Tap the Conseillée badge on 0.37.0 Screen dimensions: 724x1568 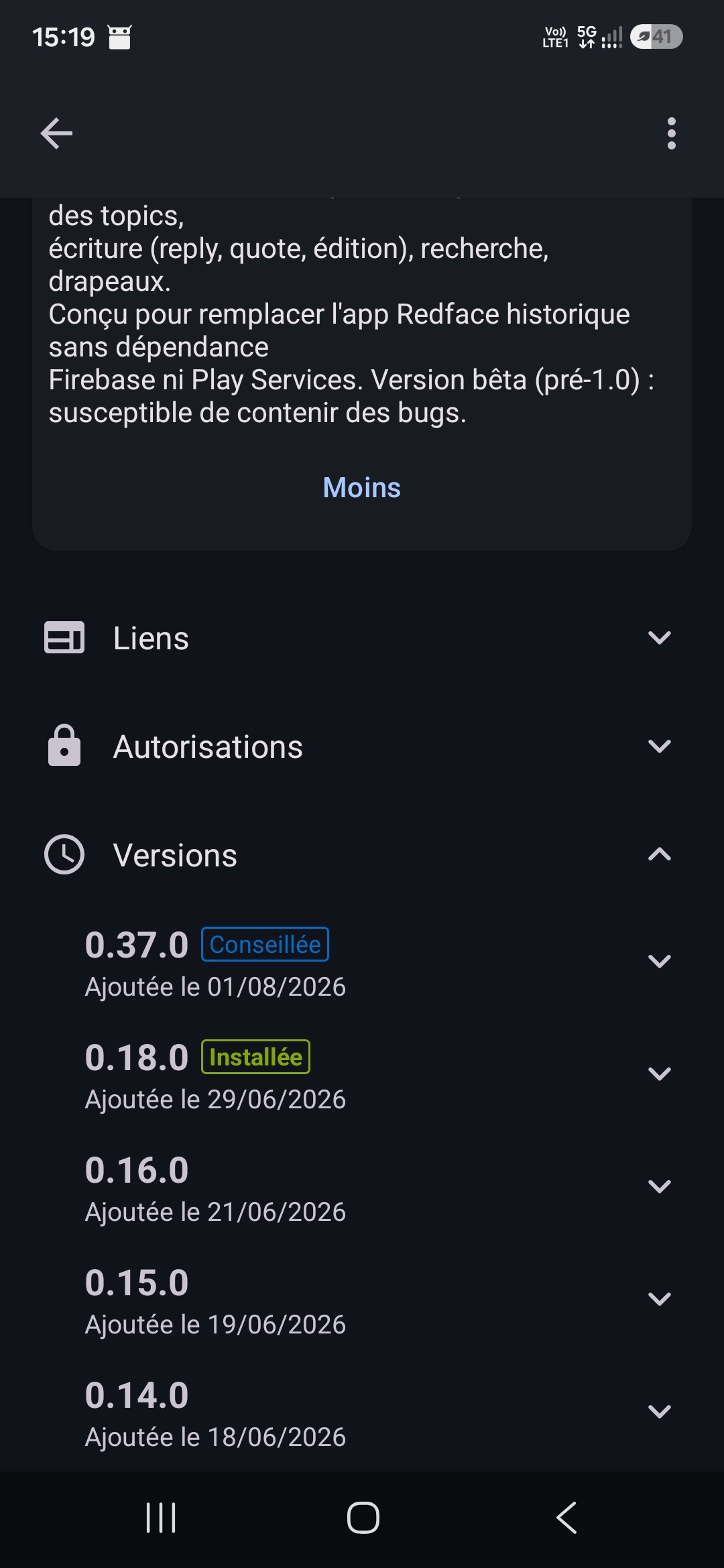coord(265,944)
